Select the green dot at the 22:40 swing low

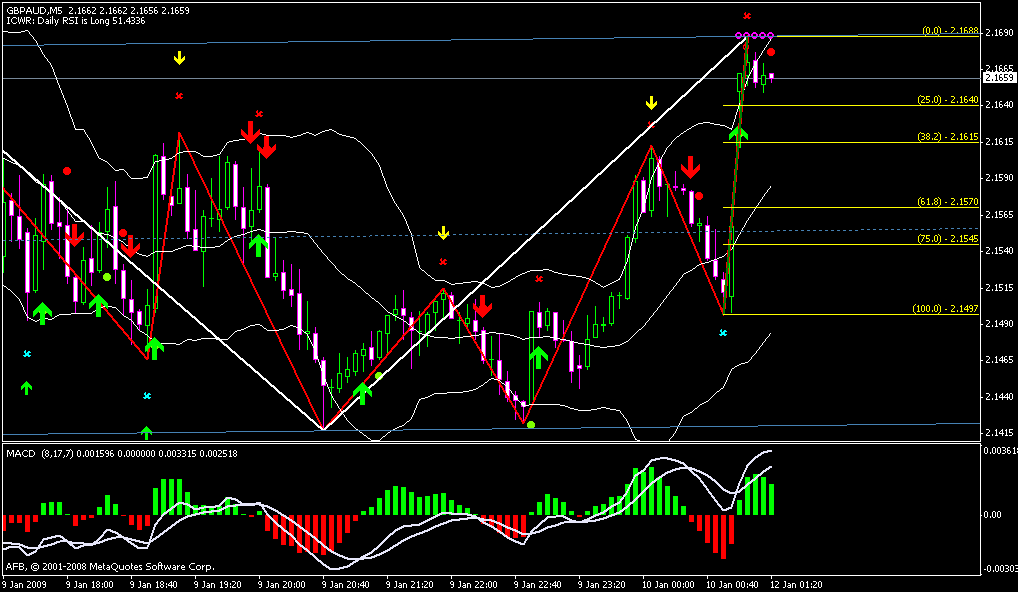coord(531,425)
